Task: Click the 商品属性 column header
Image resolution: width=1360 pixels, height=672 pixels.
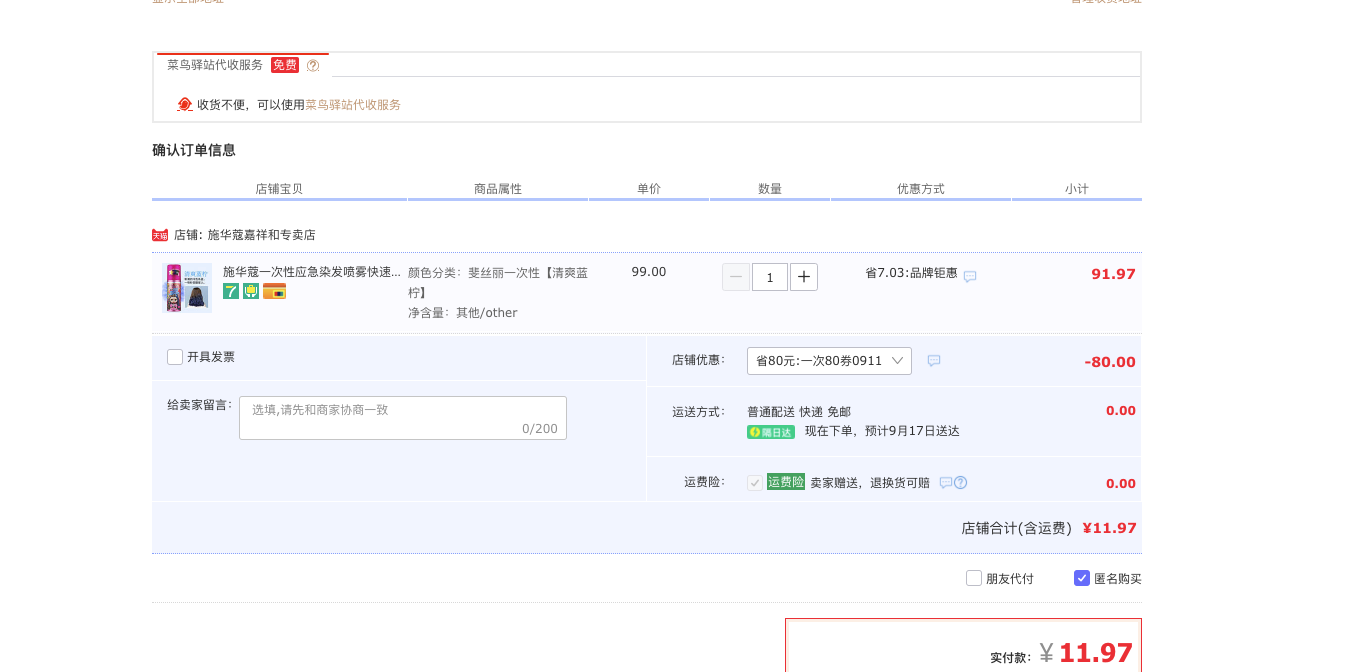Action: pos(498,189)
